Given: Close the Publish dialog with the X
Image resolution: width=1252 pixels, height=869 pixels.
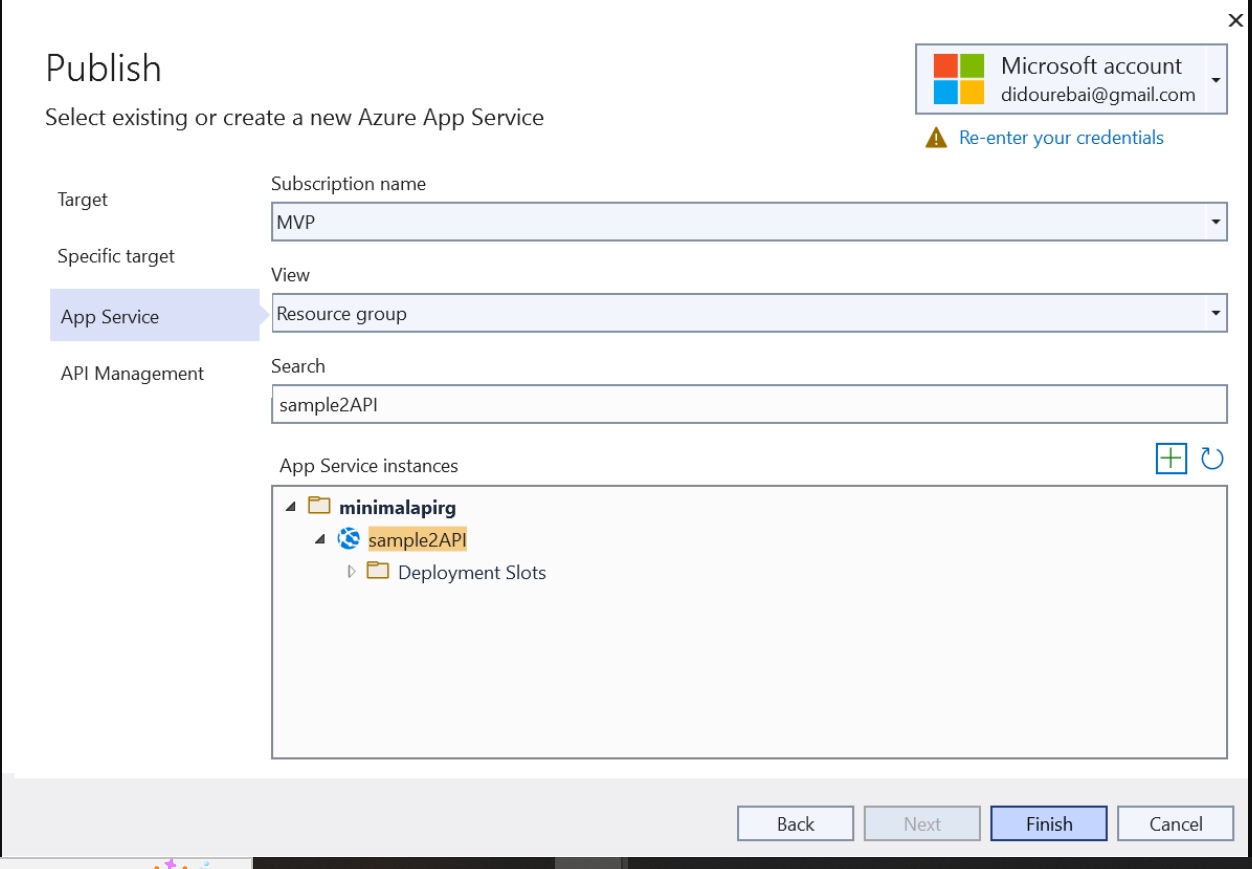Looking at the screenshot, I should (x=1235, y=20).
